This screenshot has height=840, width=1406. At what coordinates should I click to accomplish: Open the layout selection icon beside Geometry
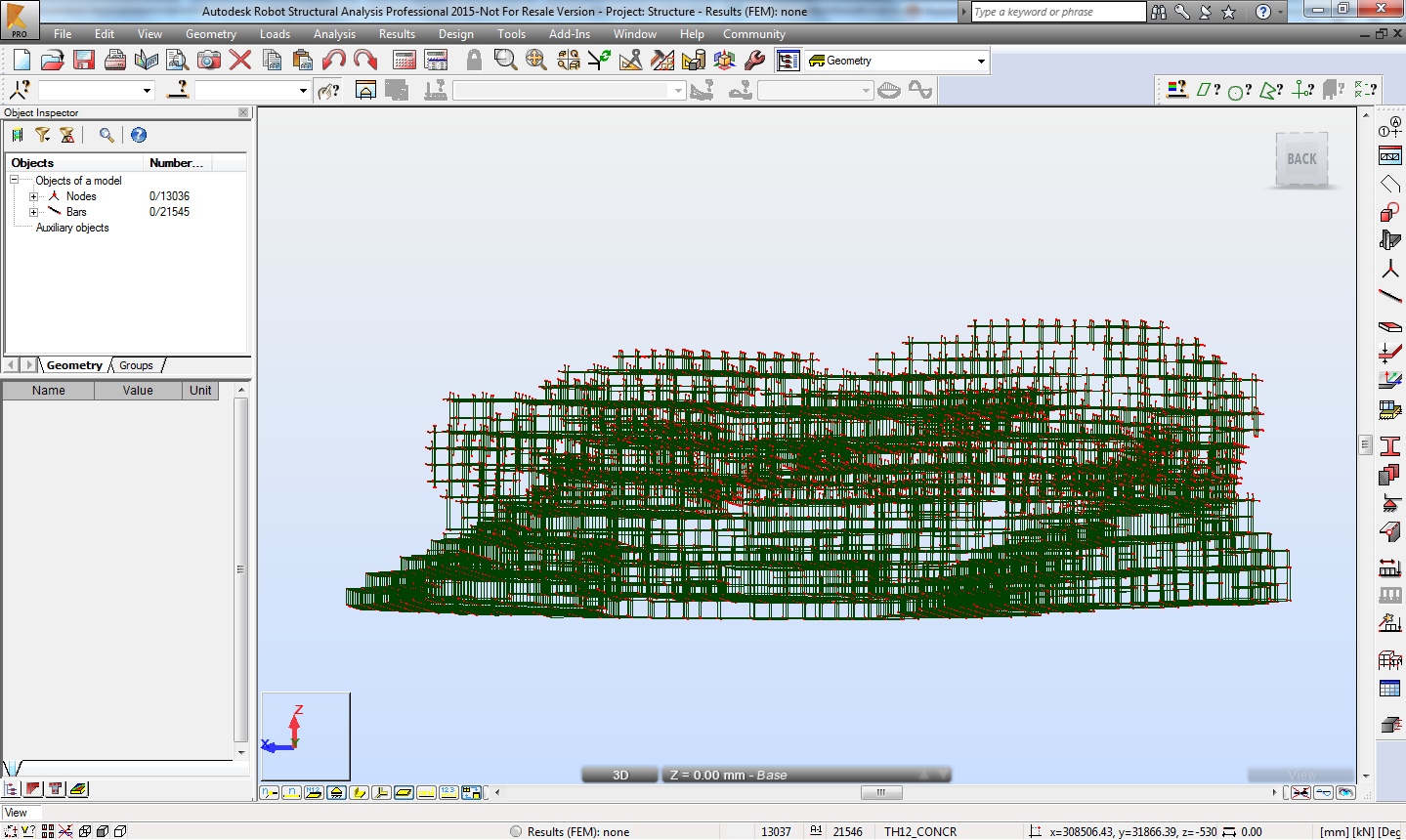pos(788,61)
